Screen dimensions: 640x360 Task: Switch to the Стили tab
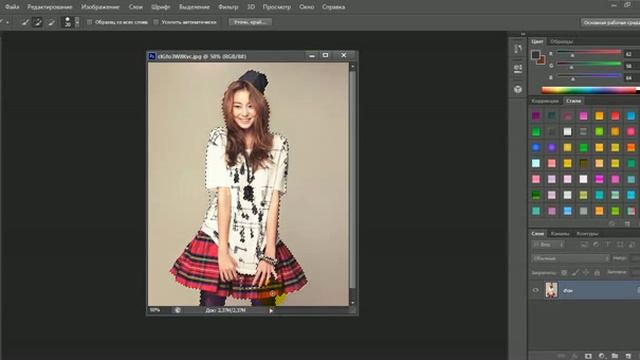click(573, 101)
